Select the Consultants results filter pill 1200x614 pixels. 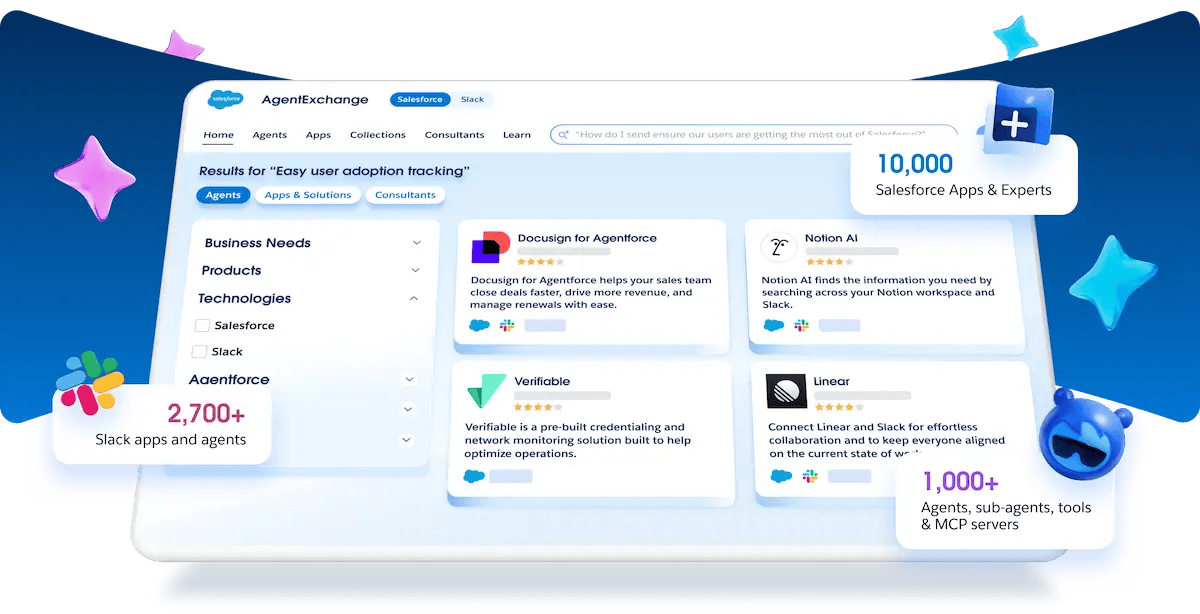pyautogui.click(x=405, y=195)
